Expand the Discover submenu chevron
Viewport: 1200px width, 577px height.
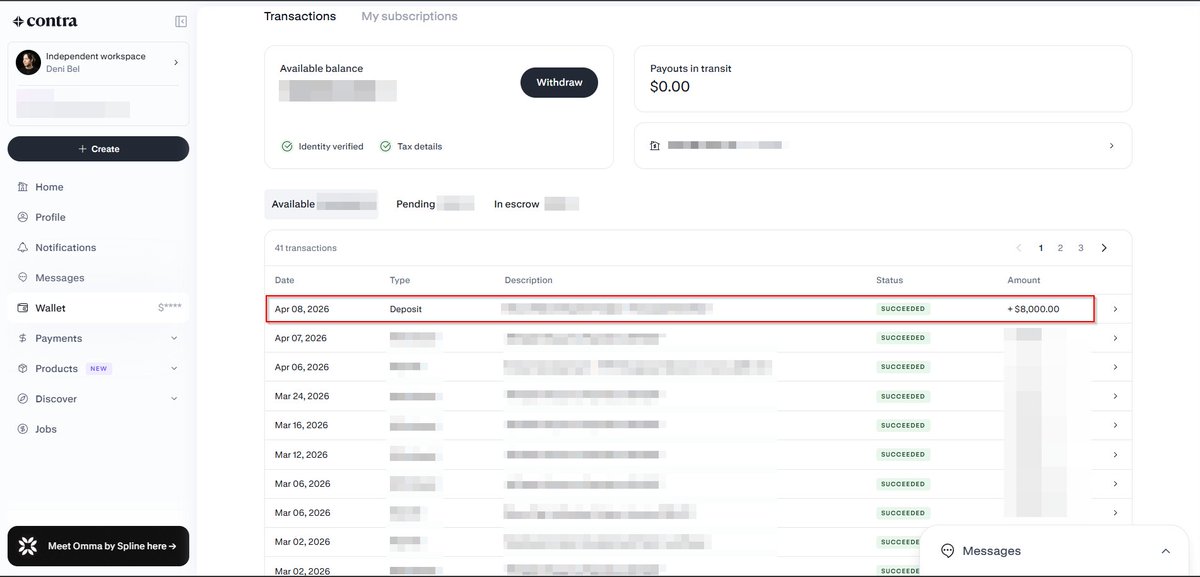click(x=175, y=399)
